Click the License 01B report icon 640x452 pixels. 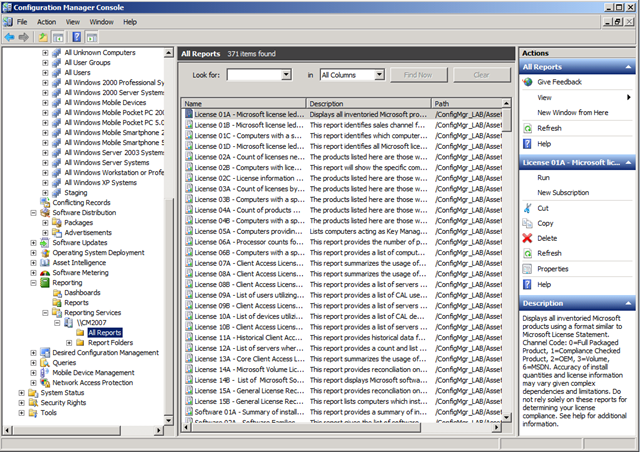pos(189,125)
